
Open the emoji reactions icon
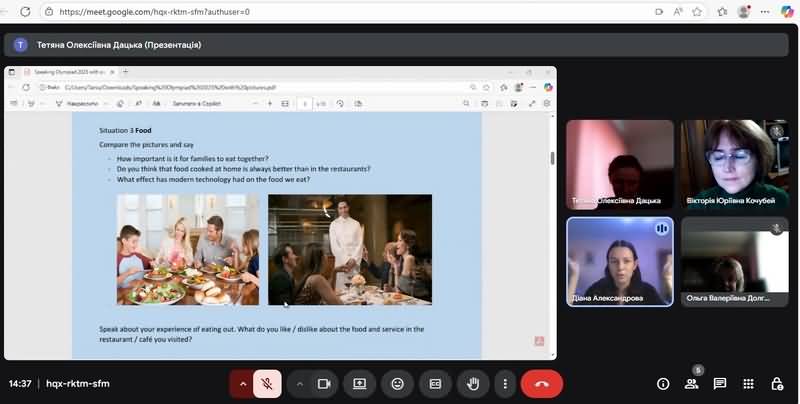(397, 383)
